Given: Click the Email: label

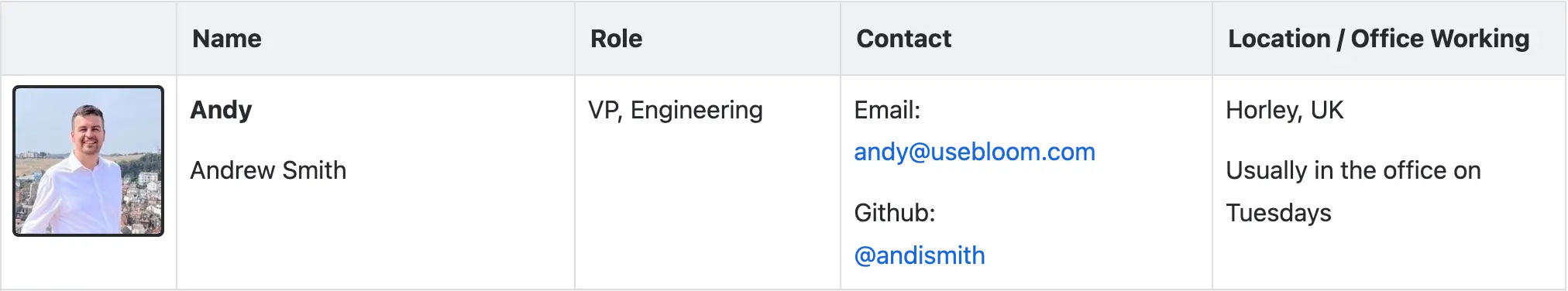Looking at the screenshot, I should point(887,110).
